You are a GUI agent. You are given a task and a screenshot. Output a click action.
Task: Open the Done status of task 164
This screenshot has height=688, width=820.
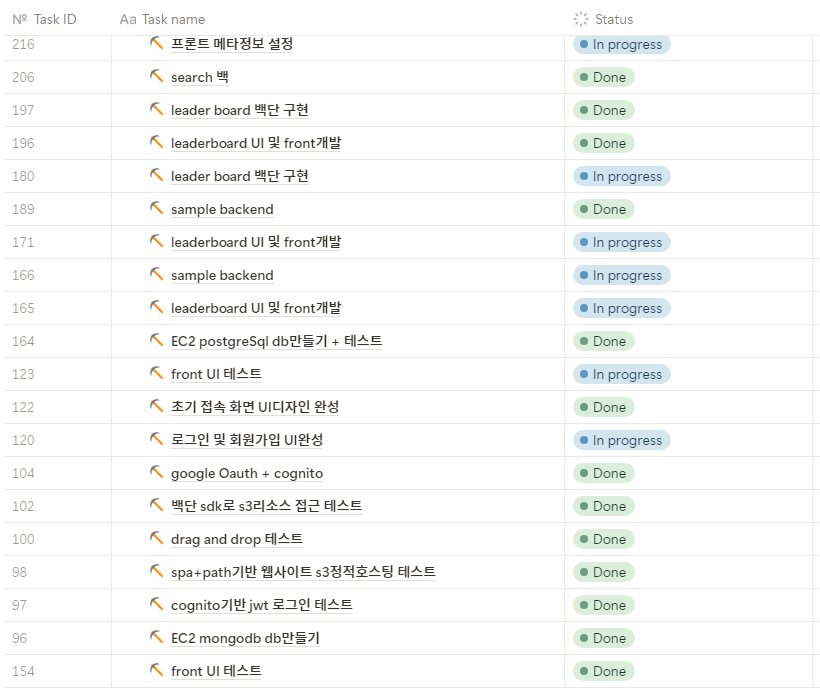pyautogui.click(x=603, y=341)
